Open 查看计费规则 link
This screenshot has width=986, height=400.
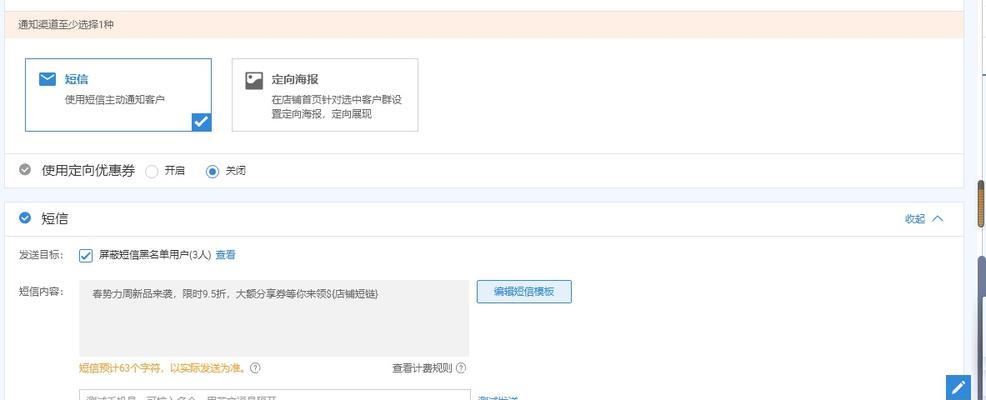pos(422,368)
